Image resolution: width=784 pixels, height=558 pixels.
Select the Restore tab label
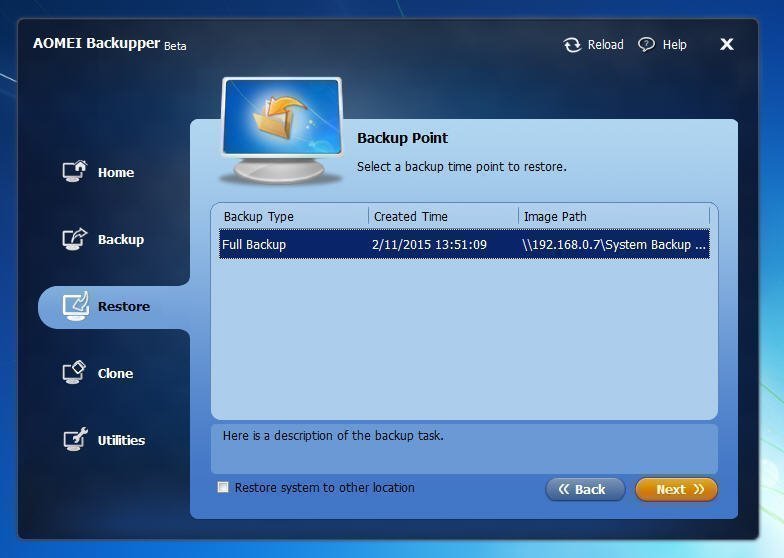point(124,306)
